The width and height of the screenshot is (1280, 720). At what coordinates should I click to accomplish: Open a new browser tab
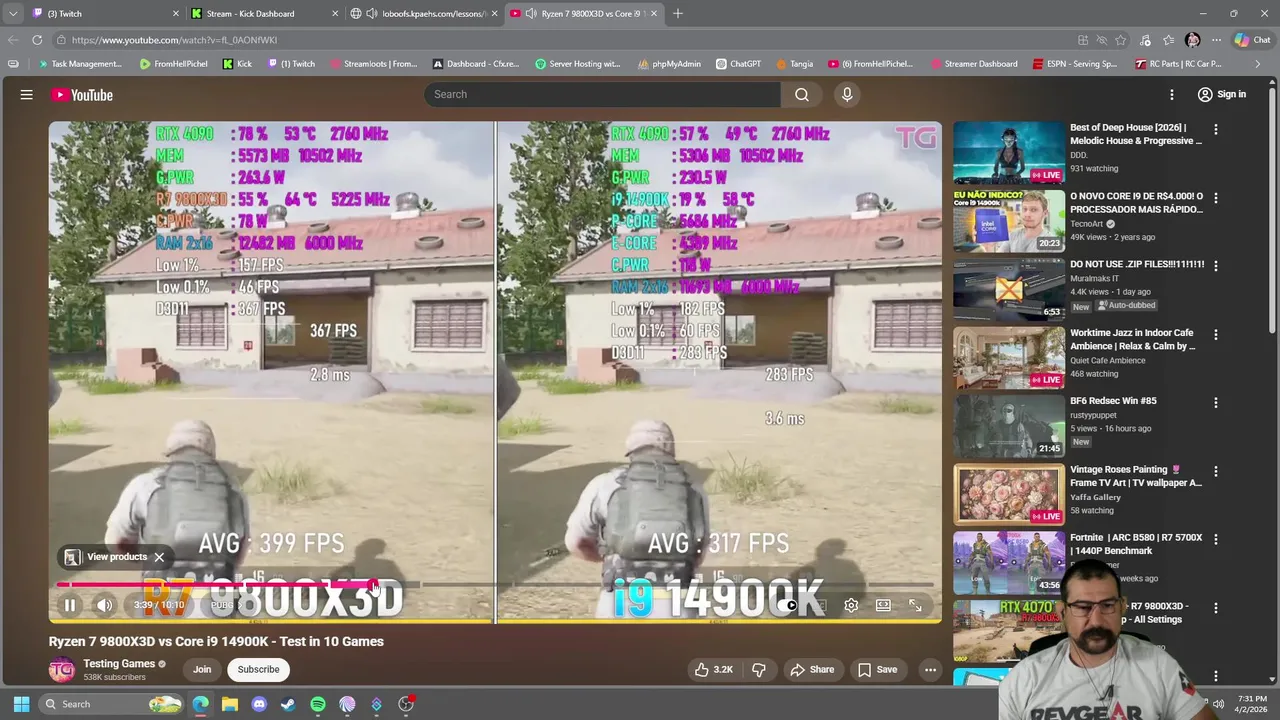tap(678, 14)
